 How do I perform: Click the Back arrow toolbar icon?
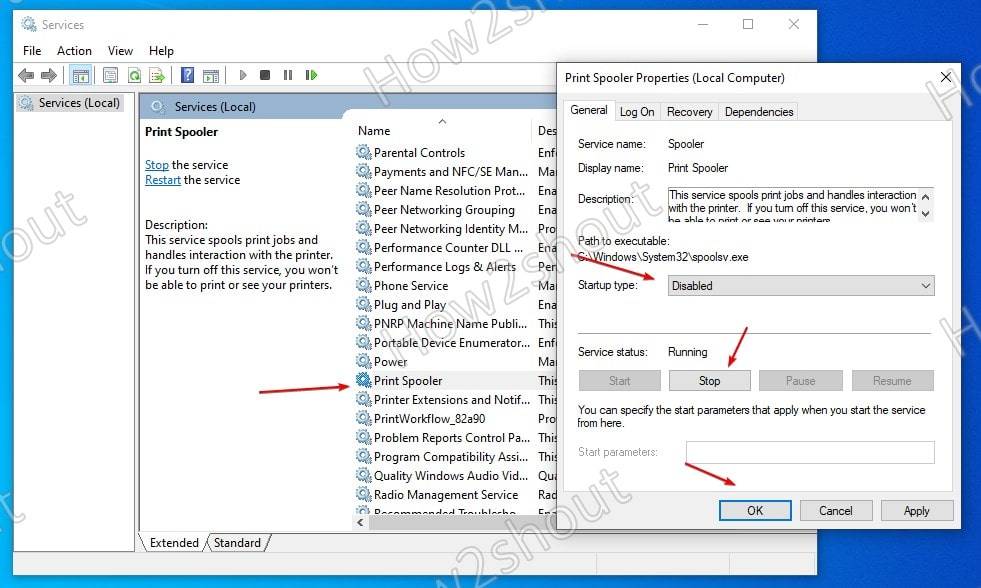tap(26, 76)
